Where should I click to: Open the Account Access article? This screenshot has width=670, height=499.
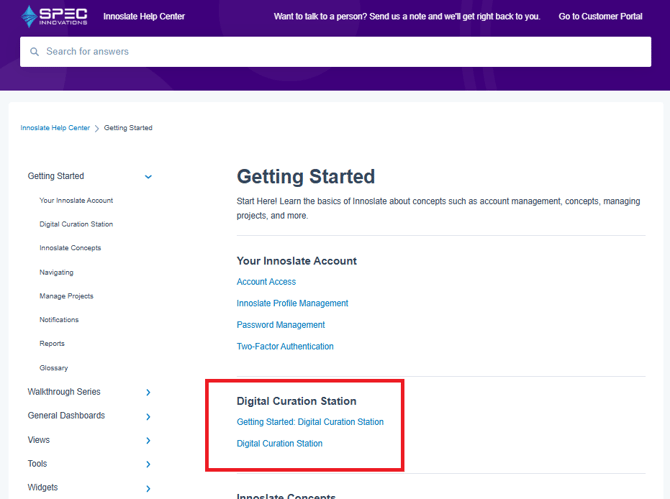point(266,282)
